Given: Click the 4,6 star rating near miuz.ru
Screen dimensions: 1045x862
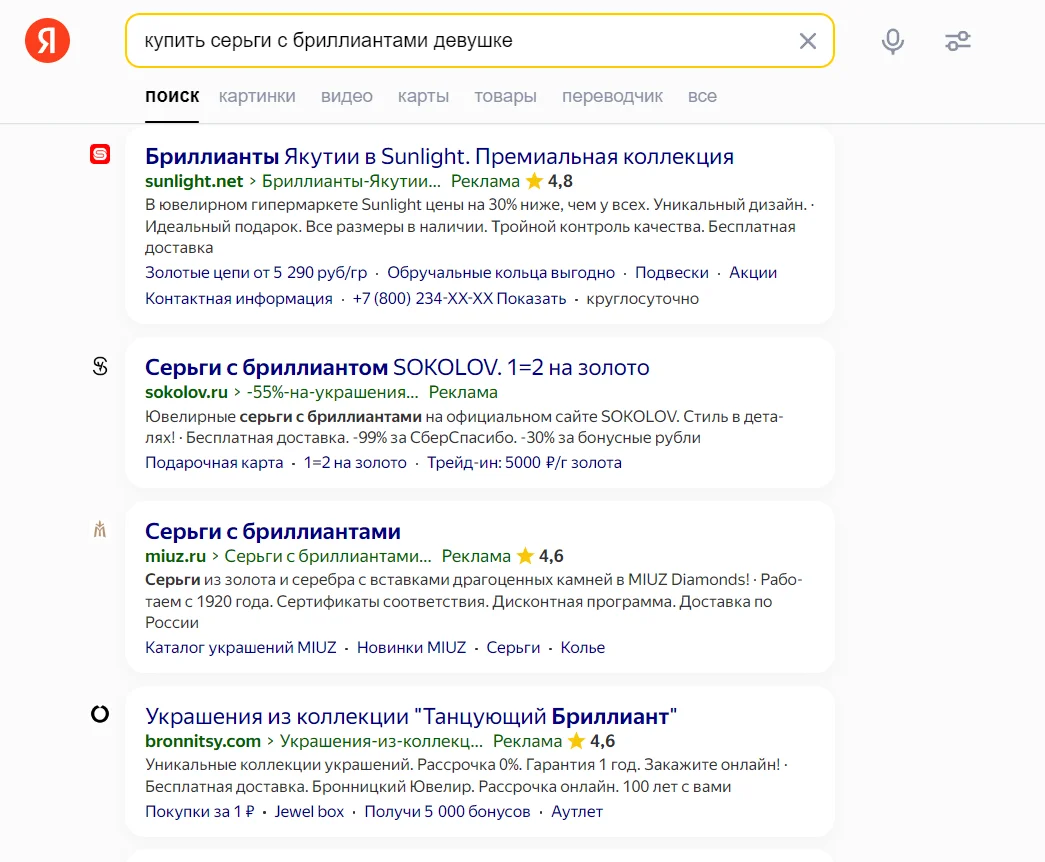Looking at the screenshot, I should [x=542, y=556].
